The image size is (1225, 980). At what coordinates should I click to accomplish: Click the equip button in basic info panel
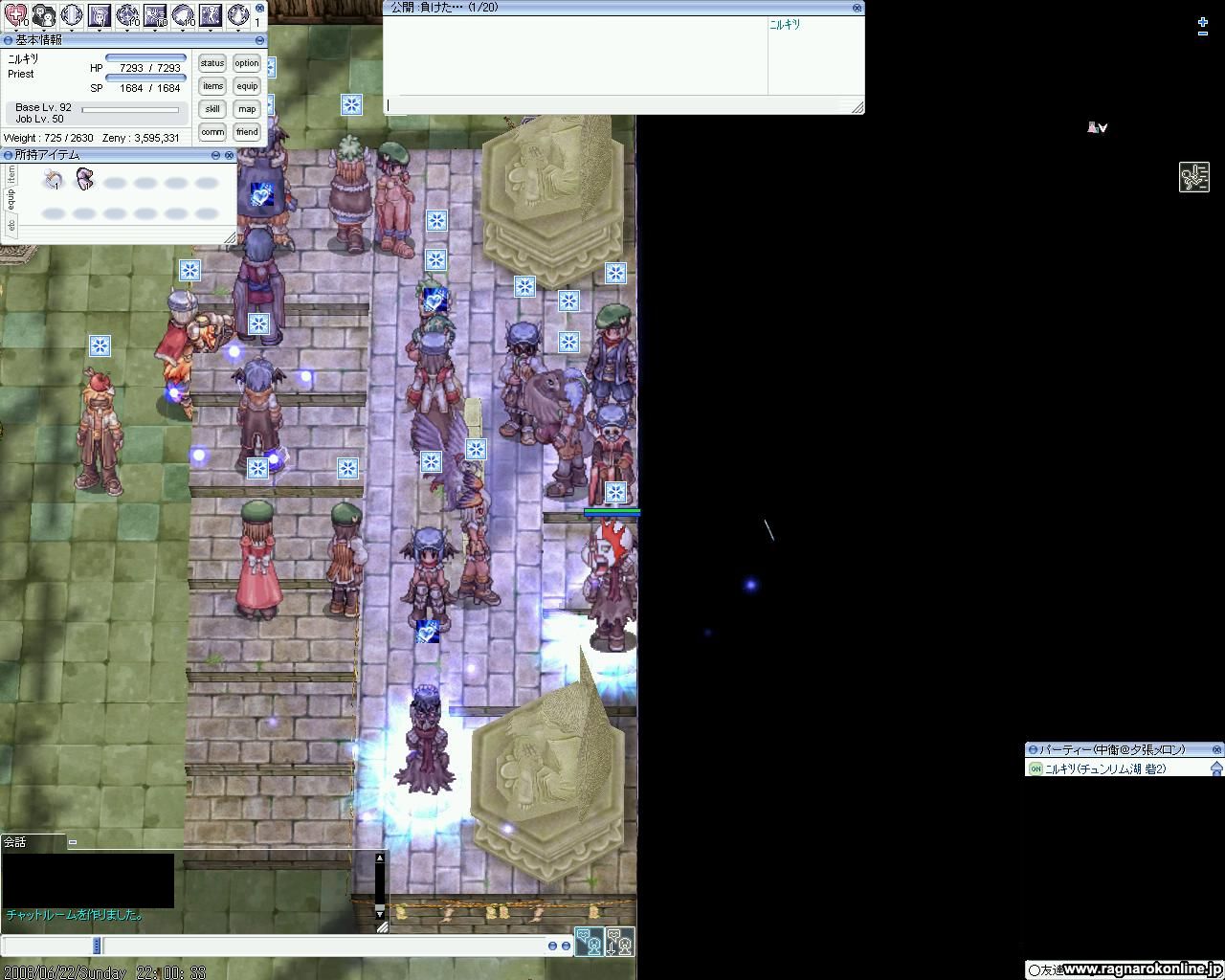[247, 86]
